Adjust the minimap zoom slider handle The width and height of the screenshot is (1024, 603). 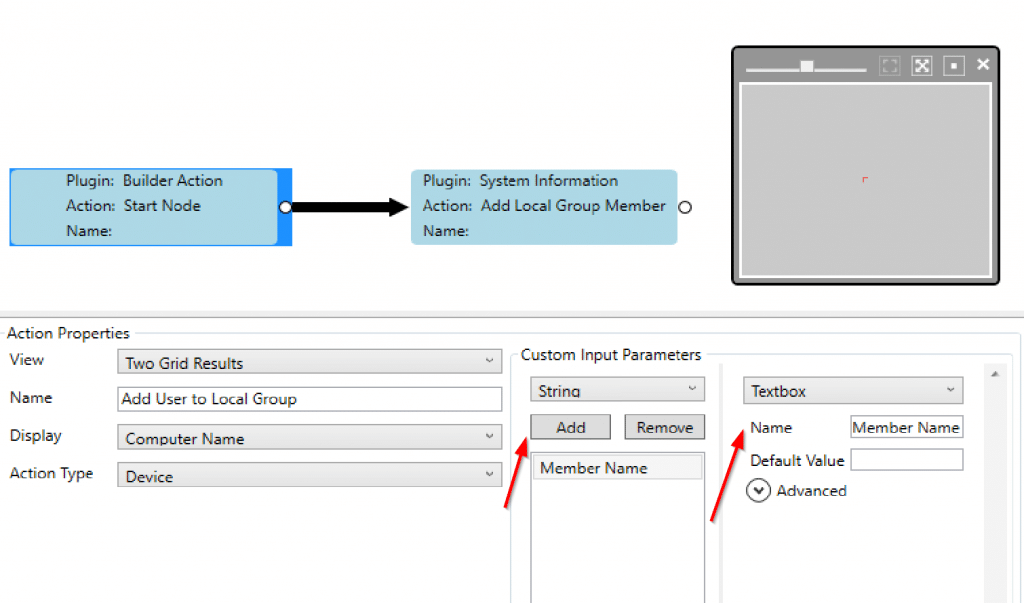[x=807, y=67]
